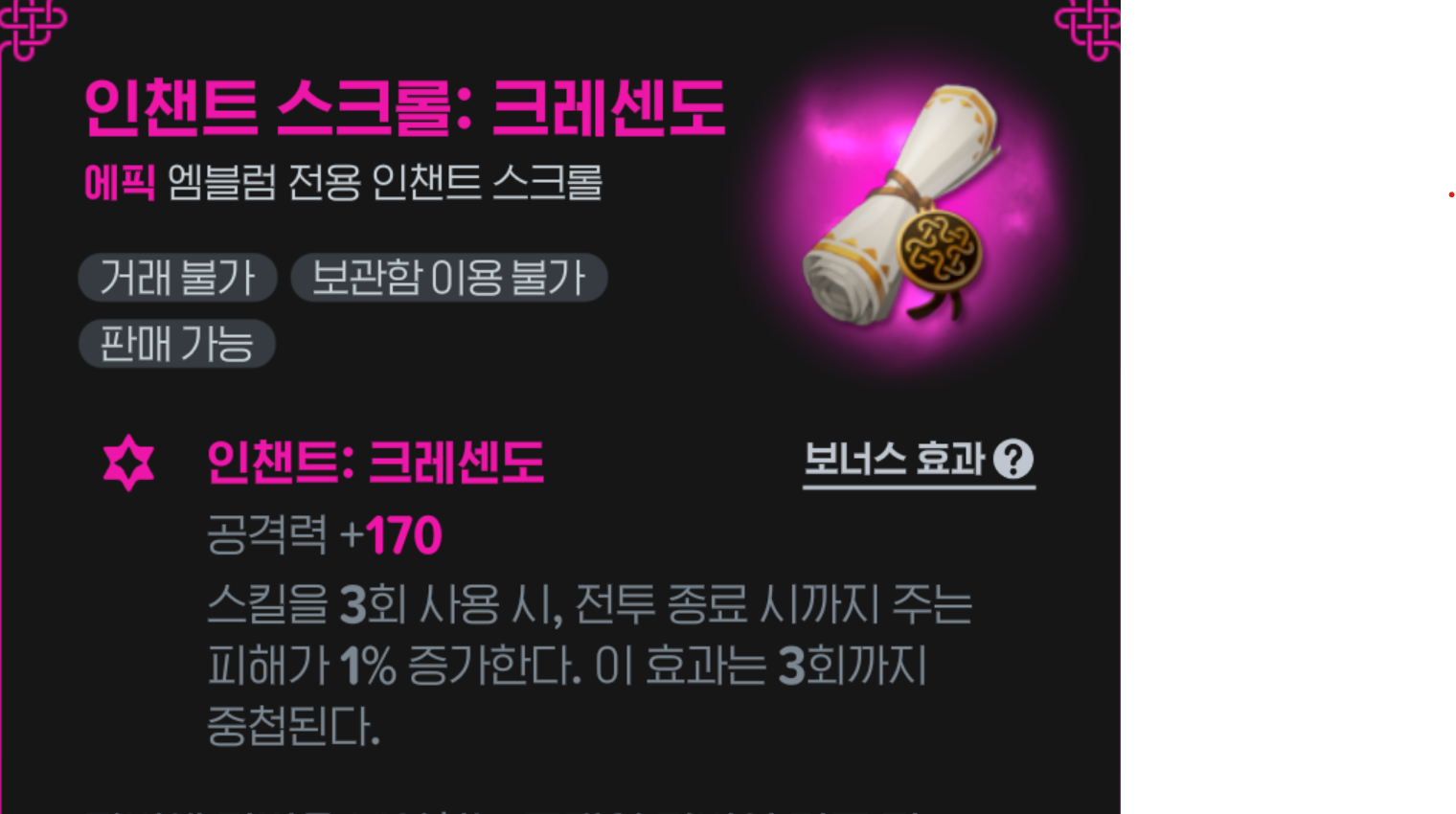Click the gold knot emblem medallion on scroll
1456x814 pixels.
tap(940, 249)
